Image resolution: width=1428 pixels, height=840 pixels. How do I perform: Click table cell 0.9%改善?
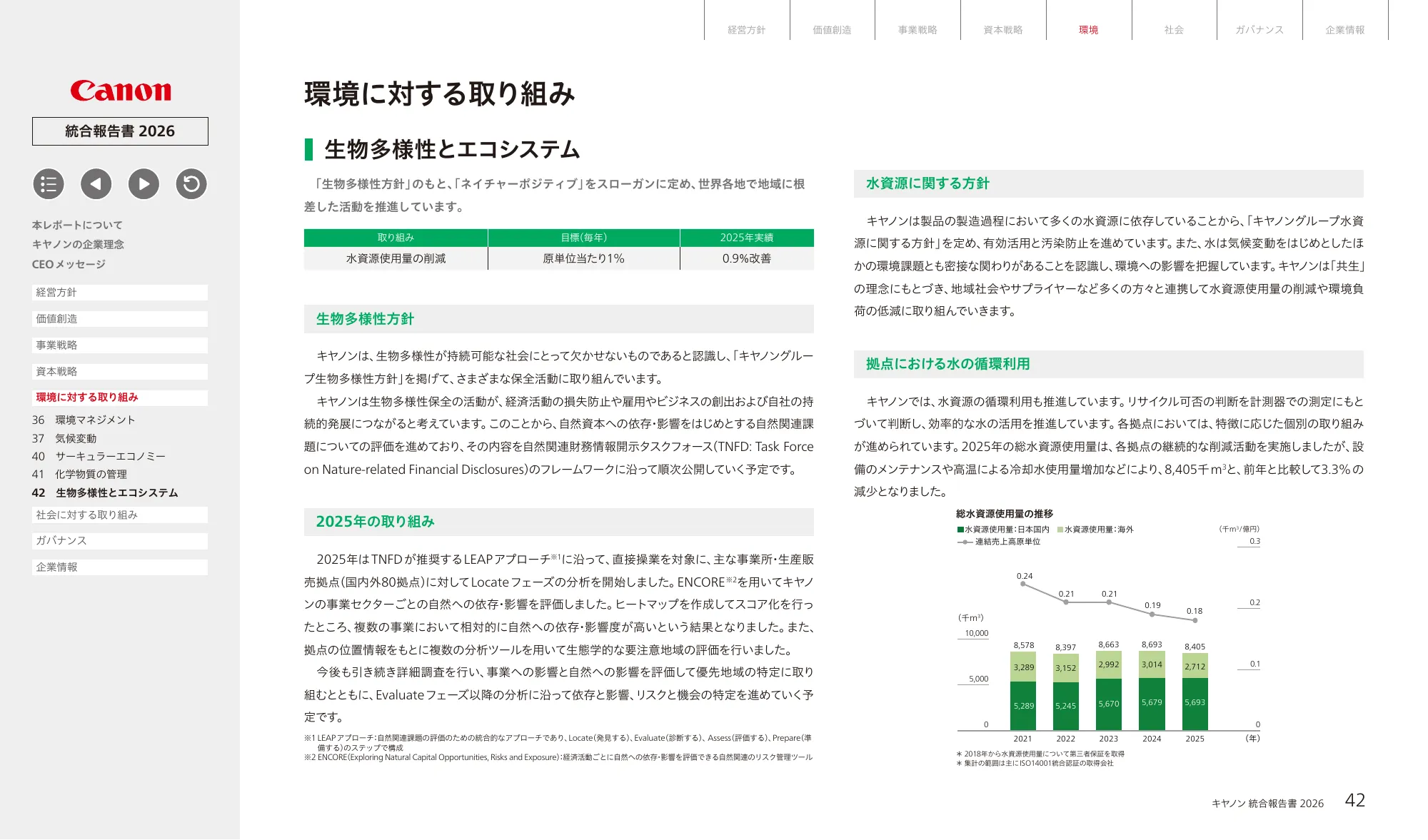point(747,258)
